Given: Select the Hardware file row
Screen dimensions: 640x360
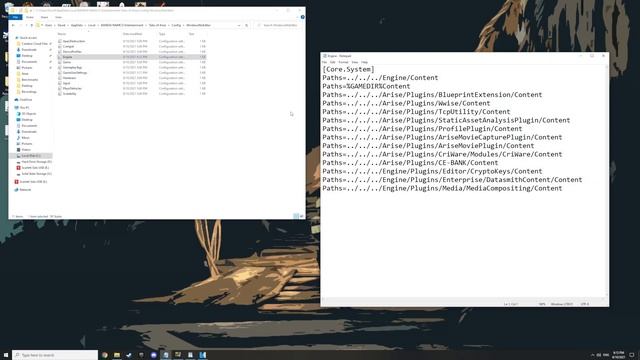Looking at the screenshot, I should 131,78.
